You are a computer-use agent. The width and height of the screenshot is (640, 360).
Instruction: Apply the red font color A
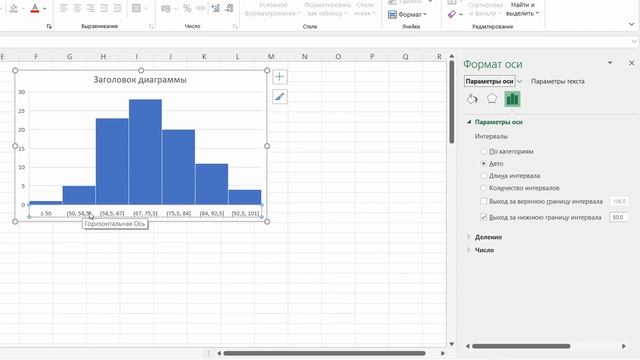point(35,8)
